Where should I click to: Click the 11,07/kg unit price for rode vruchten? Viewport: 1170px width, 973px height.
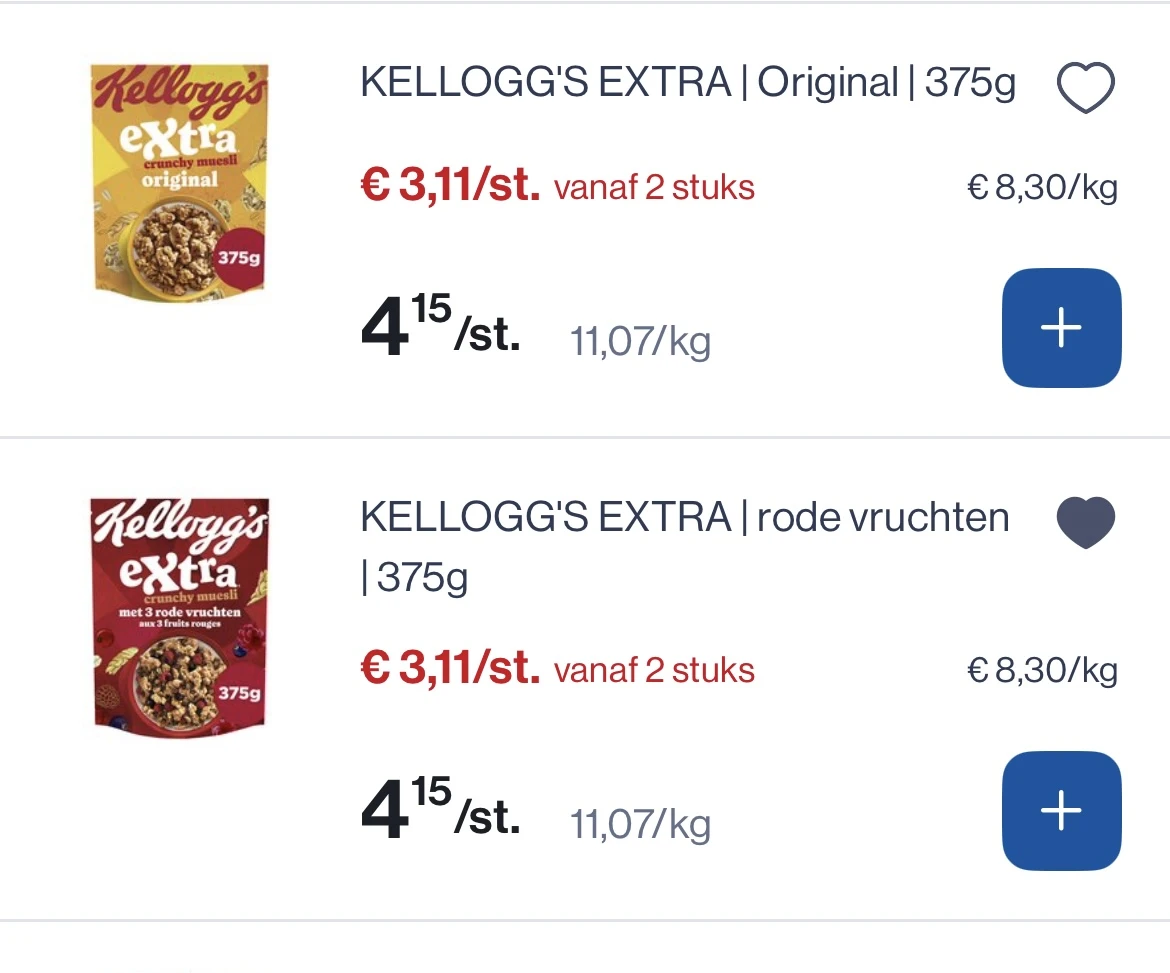click(639, 824)
